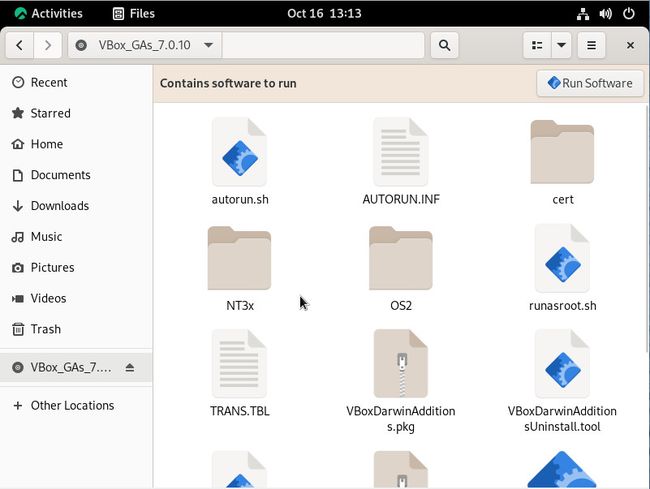Click the autorun.sh file name
Viewport: 650px width, 489px height.
[240, 200]
